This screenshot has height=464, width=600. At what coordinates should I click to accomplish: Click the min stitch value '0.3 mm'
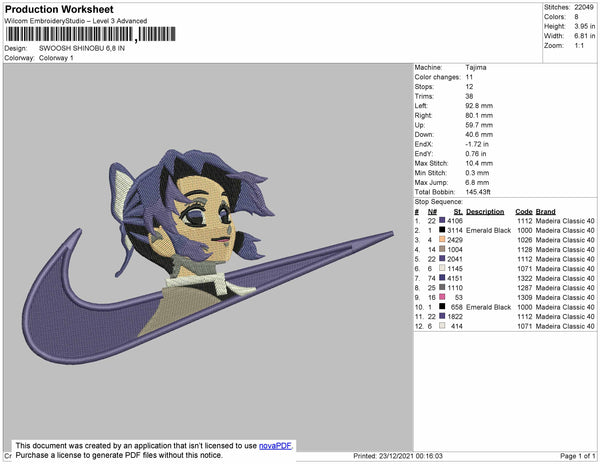click(477, 173)
